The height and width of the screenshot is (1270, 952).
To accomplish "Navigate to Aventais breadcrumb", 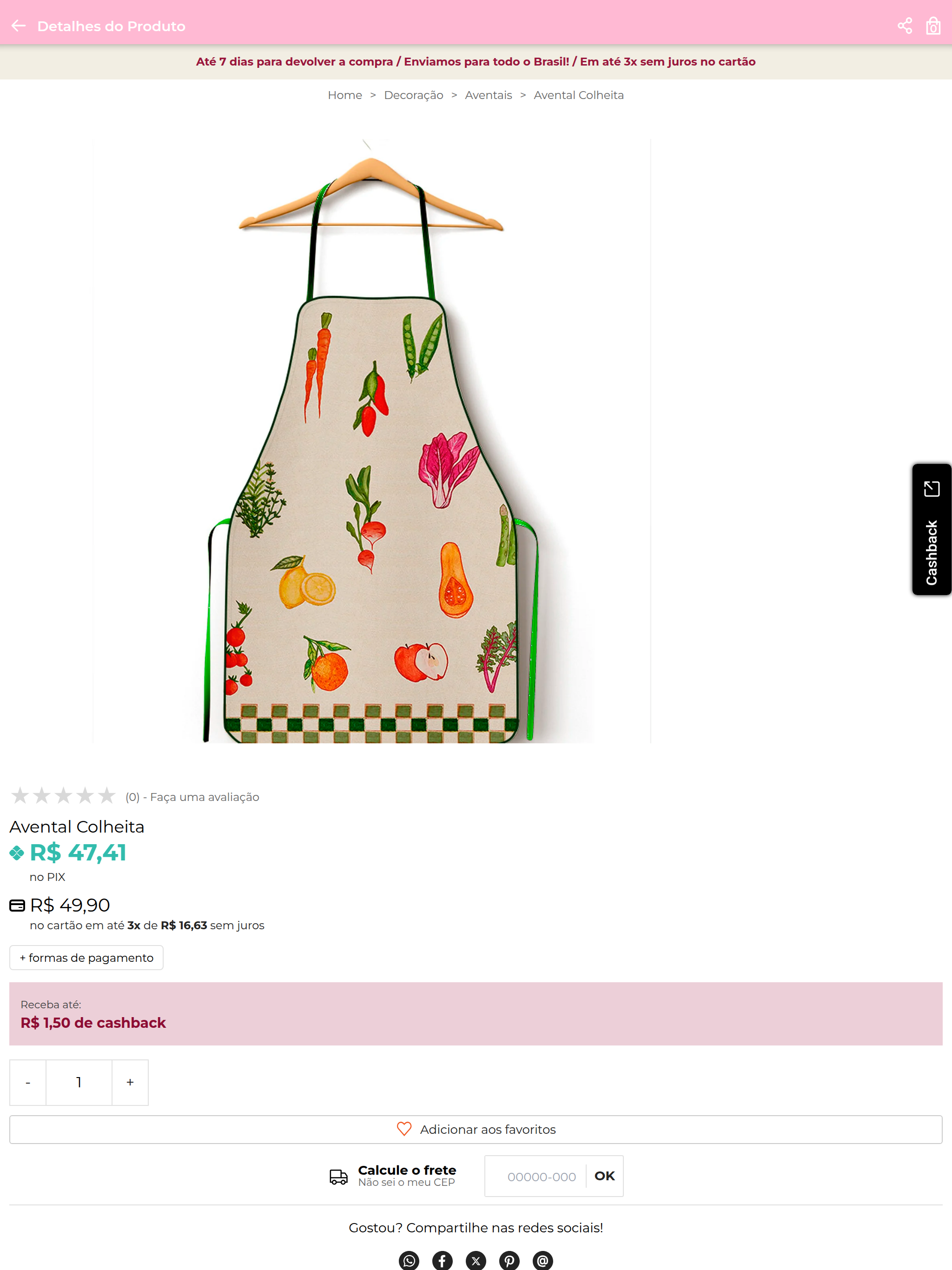I will [x=488, y=95].
